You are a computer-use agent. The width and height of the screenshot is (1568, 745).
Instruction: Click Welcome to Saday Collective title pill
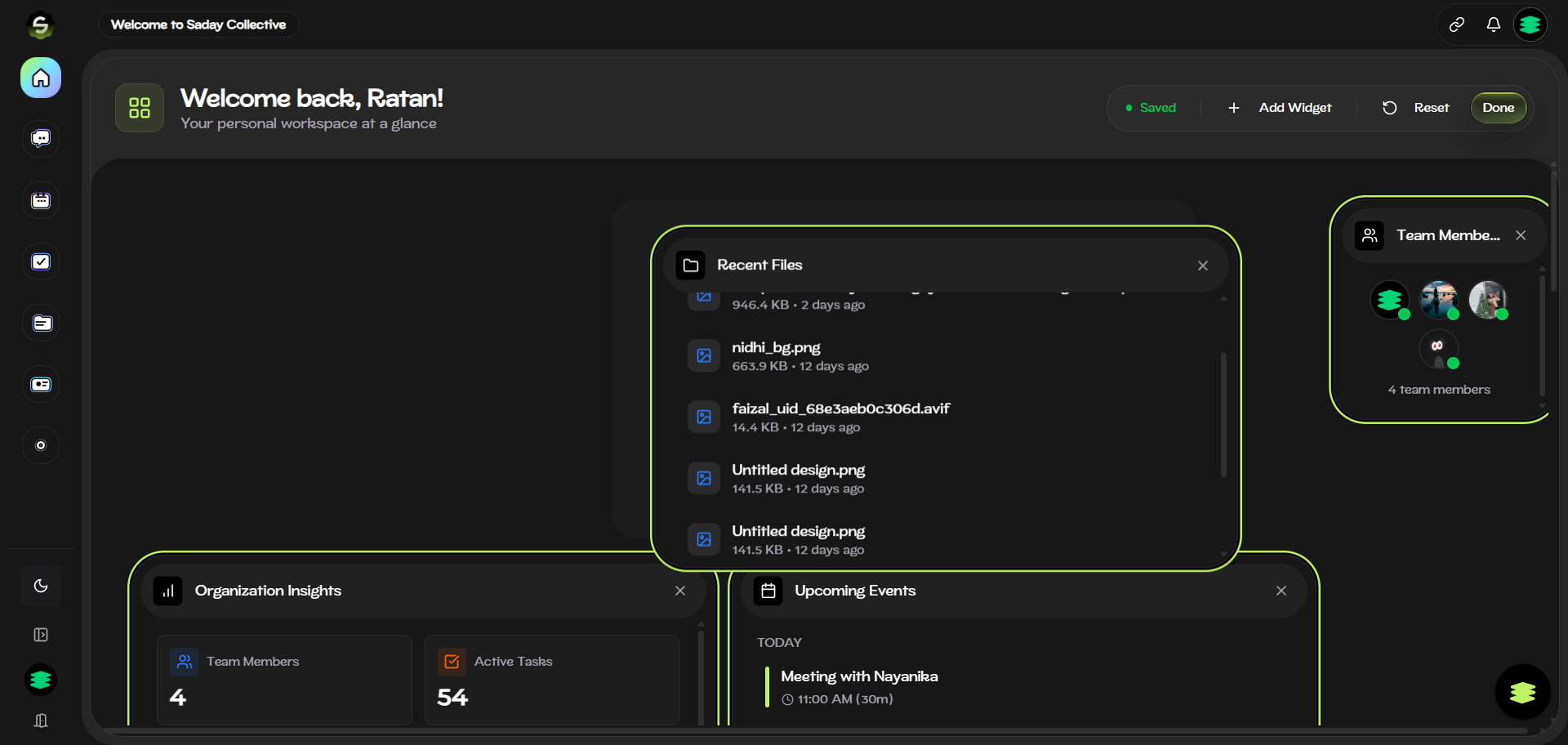tap(198, 25)
